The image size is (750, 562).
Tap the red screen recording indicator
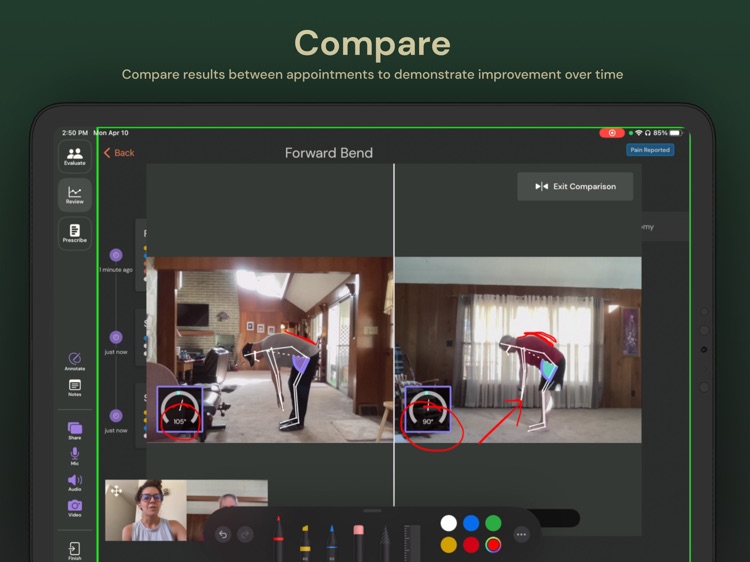612,133
